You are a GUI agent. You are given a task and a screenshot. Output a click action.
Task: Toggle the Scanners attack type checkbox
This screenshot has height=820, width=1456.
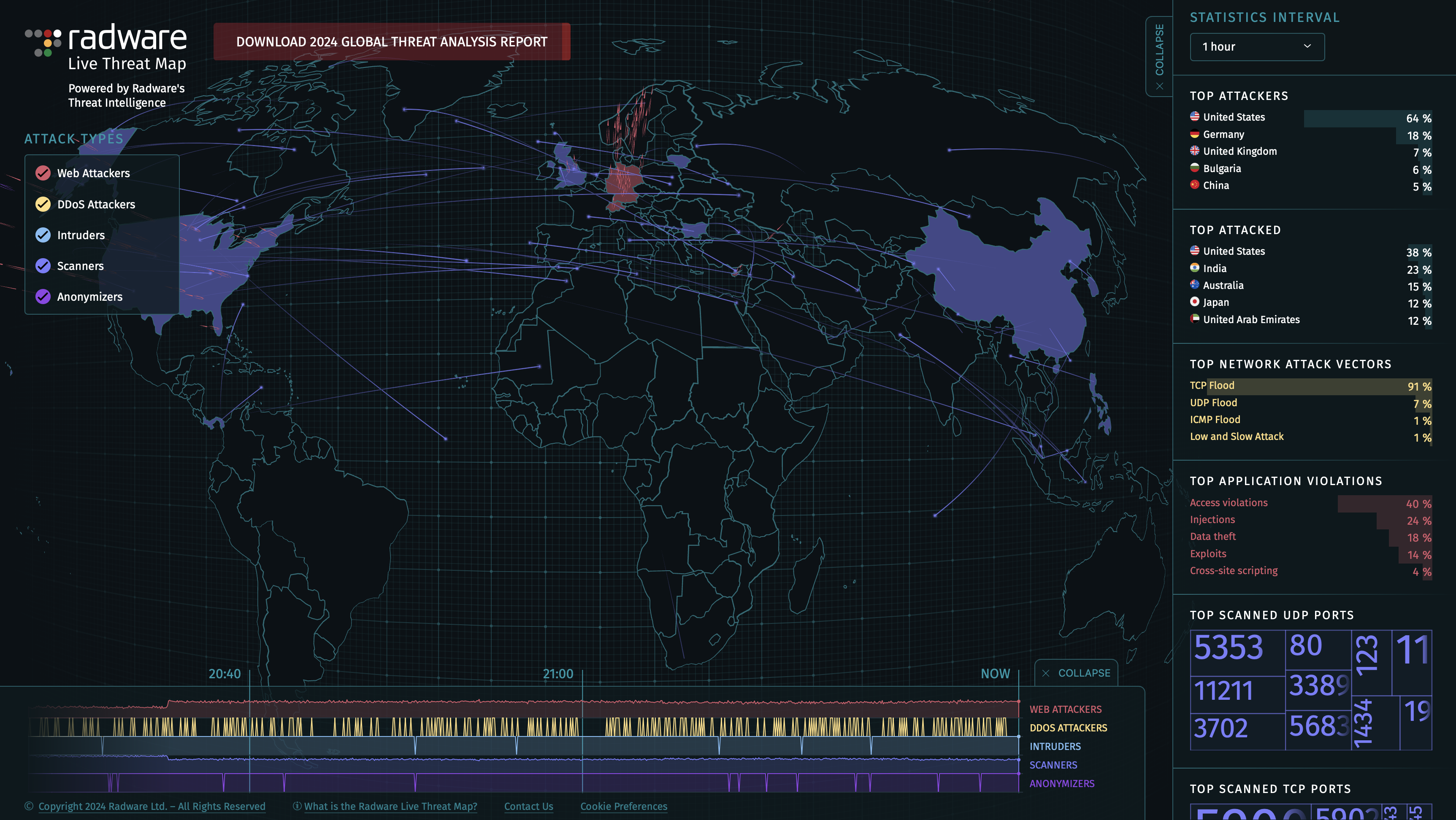coord(43,266)
